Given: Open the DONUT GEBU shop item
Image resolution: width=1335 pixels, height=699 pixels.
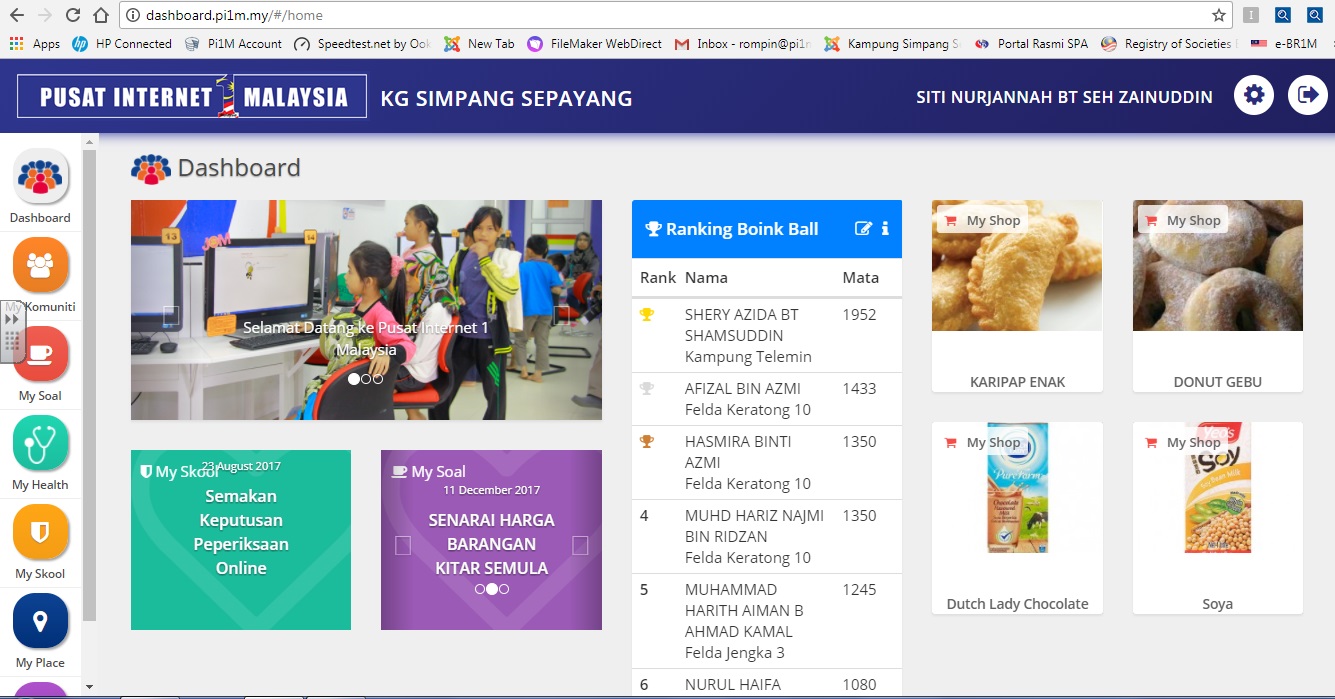Looking at the screenshot, I should (x=1218, y=296).
